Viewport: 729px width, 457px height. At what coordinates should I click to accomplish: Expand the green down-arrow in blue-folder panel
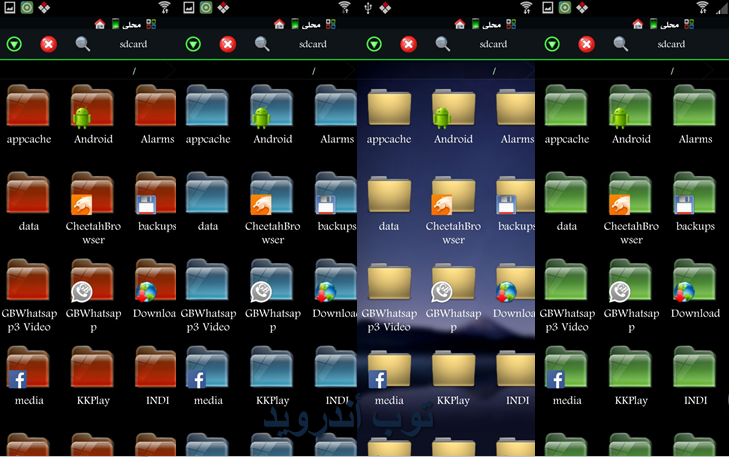(193, 44)
